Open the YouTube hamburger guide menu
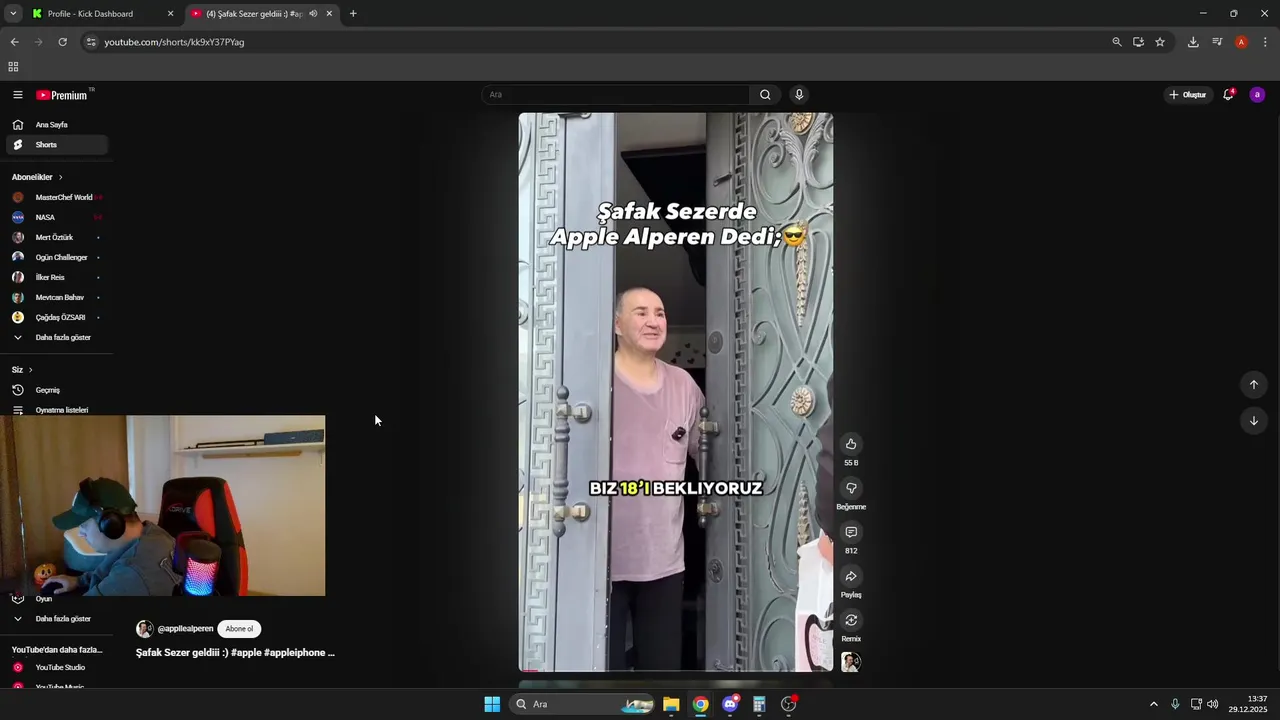 click(17, 95)
